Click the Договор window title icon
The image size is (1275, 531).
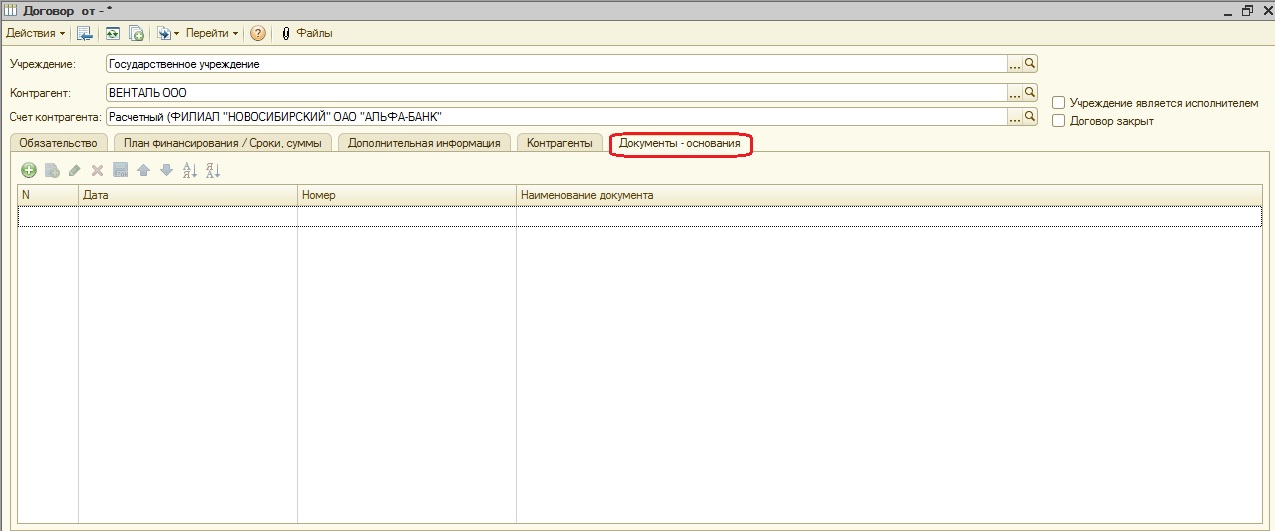coord(10,9)
